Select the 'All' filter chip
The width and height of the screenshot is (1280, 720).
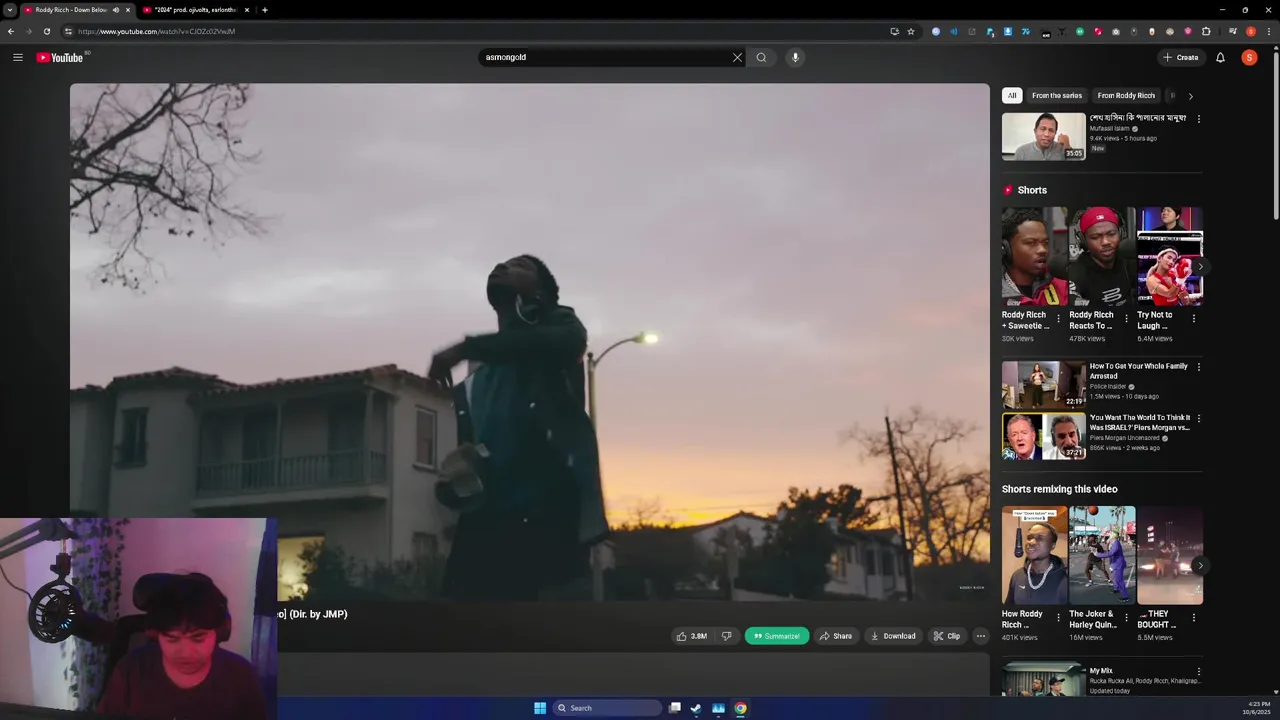1012,96
